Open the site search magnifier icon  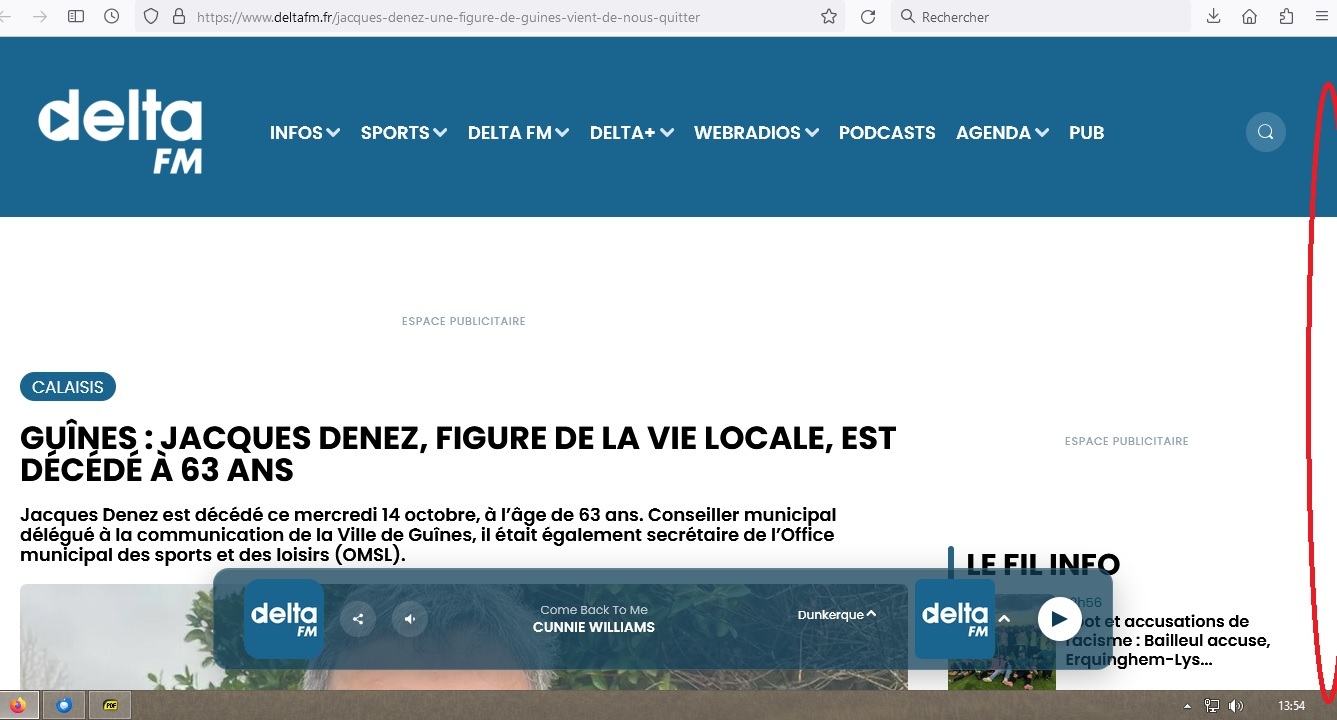[x=1265, y=132]
